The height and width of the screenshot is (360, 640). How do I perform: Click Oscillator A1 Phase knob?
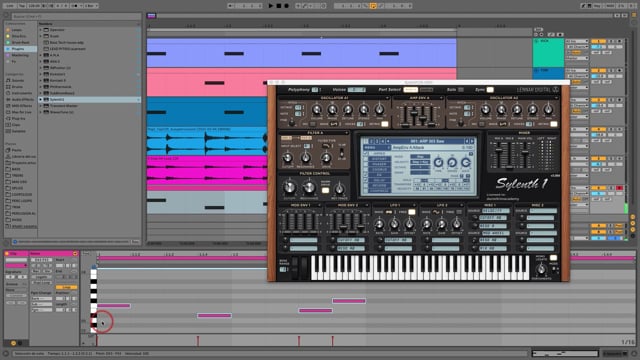pos(332,109)
